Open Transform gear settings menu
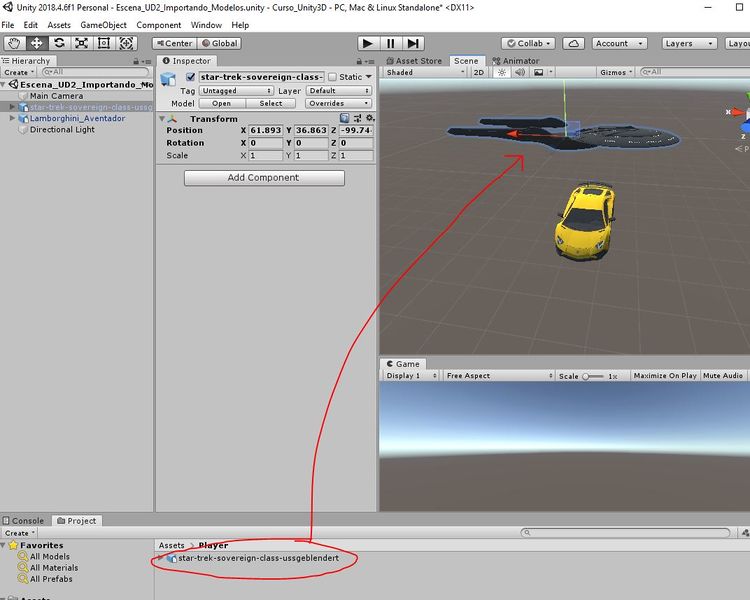750x600 pixels. click(x=370, y=118)
